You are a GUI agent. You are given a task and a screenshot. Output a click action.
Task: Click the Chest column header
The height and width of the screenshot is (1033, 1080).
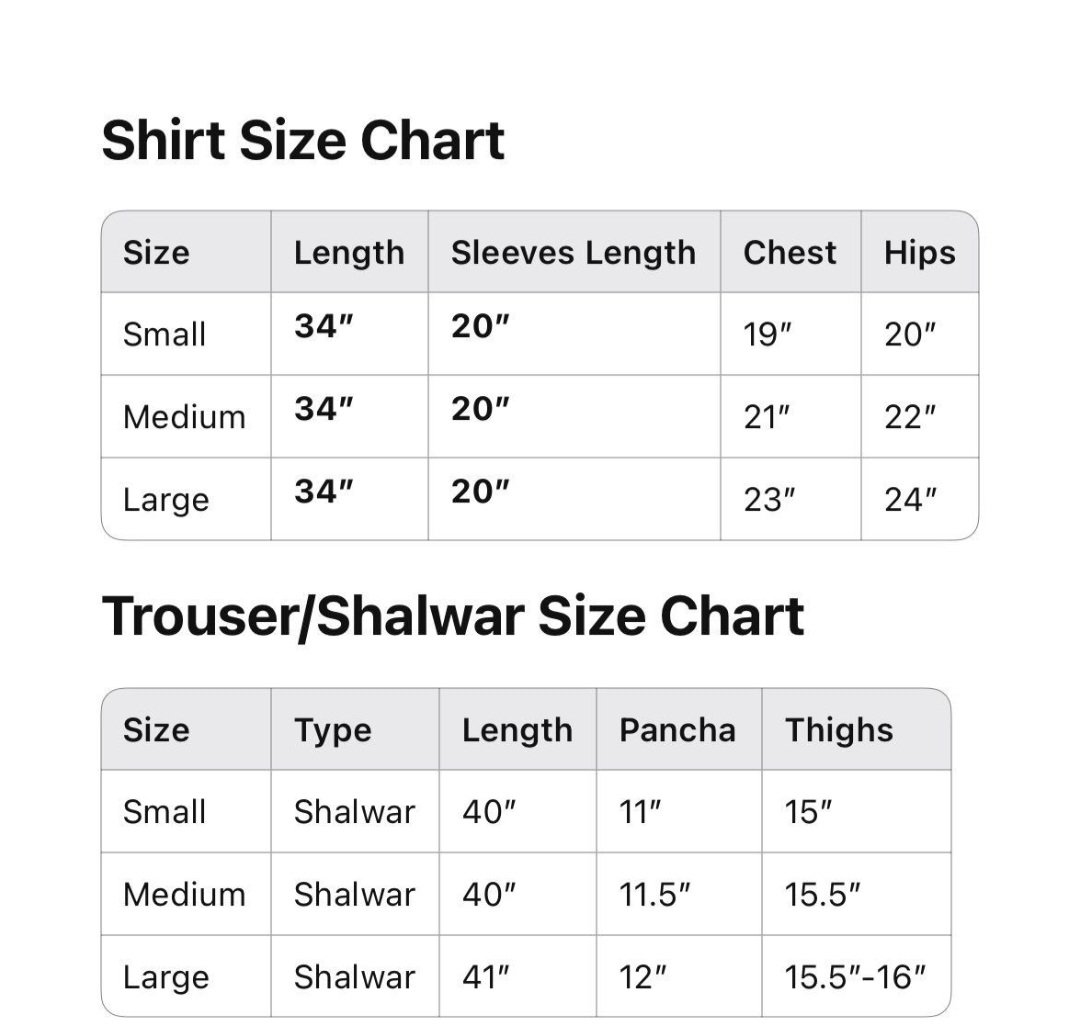click(789, 253)
